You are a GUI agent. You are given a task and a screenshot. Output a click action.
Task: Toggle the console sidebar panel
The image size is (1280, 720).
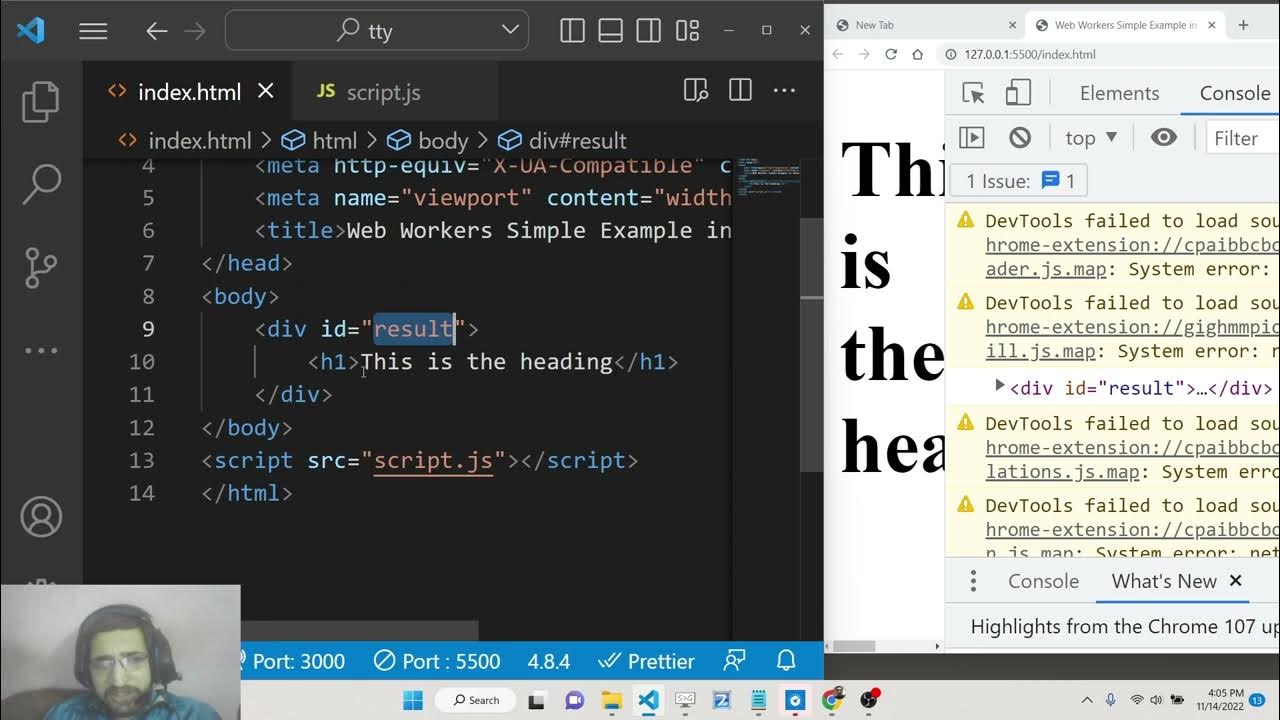972,138
